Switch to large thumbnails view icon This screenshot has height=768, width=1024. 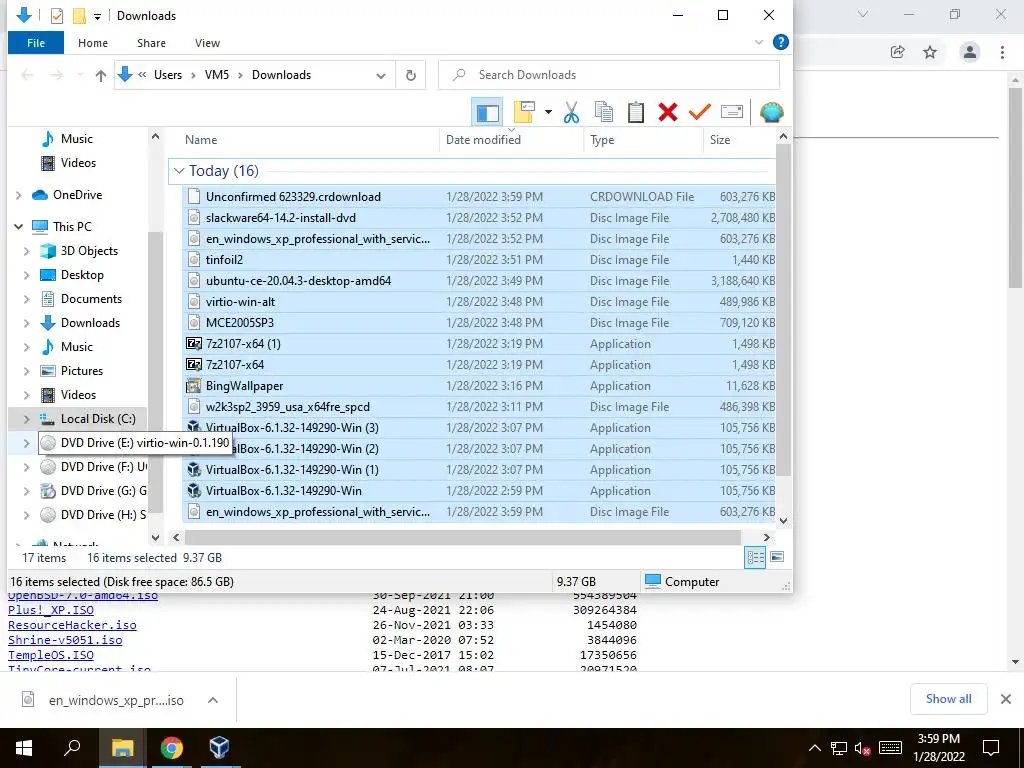pyautogui.click(x=777, y=557)
